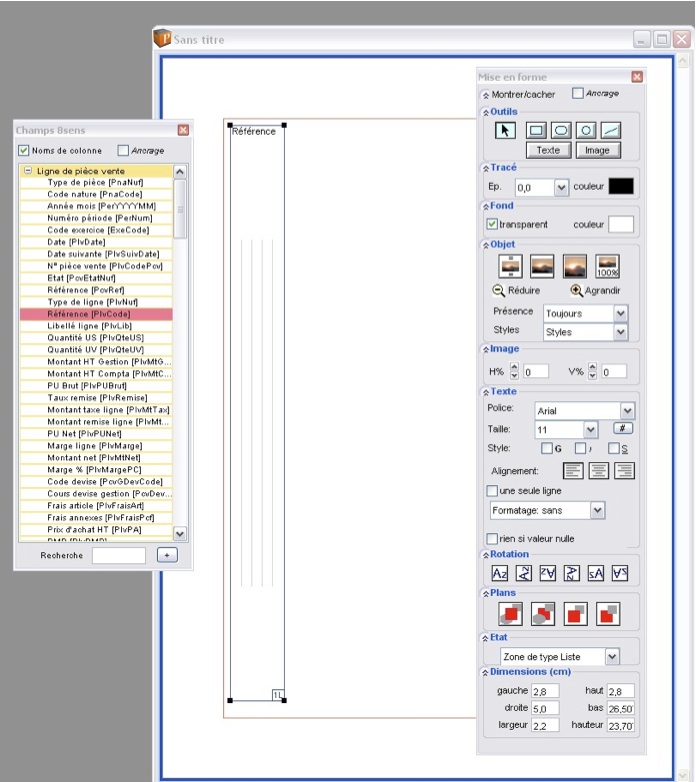This screenshot has width=696, height=782.
Task: Enable underline S style checkbox
Action: [614, 448]
